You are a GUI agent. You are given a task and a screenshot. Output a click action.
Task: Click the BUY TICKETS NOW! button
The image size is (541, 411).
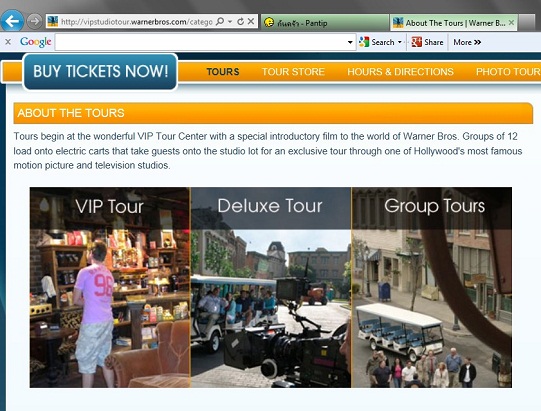click(100, 71)
